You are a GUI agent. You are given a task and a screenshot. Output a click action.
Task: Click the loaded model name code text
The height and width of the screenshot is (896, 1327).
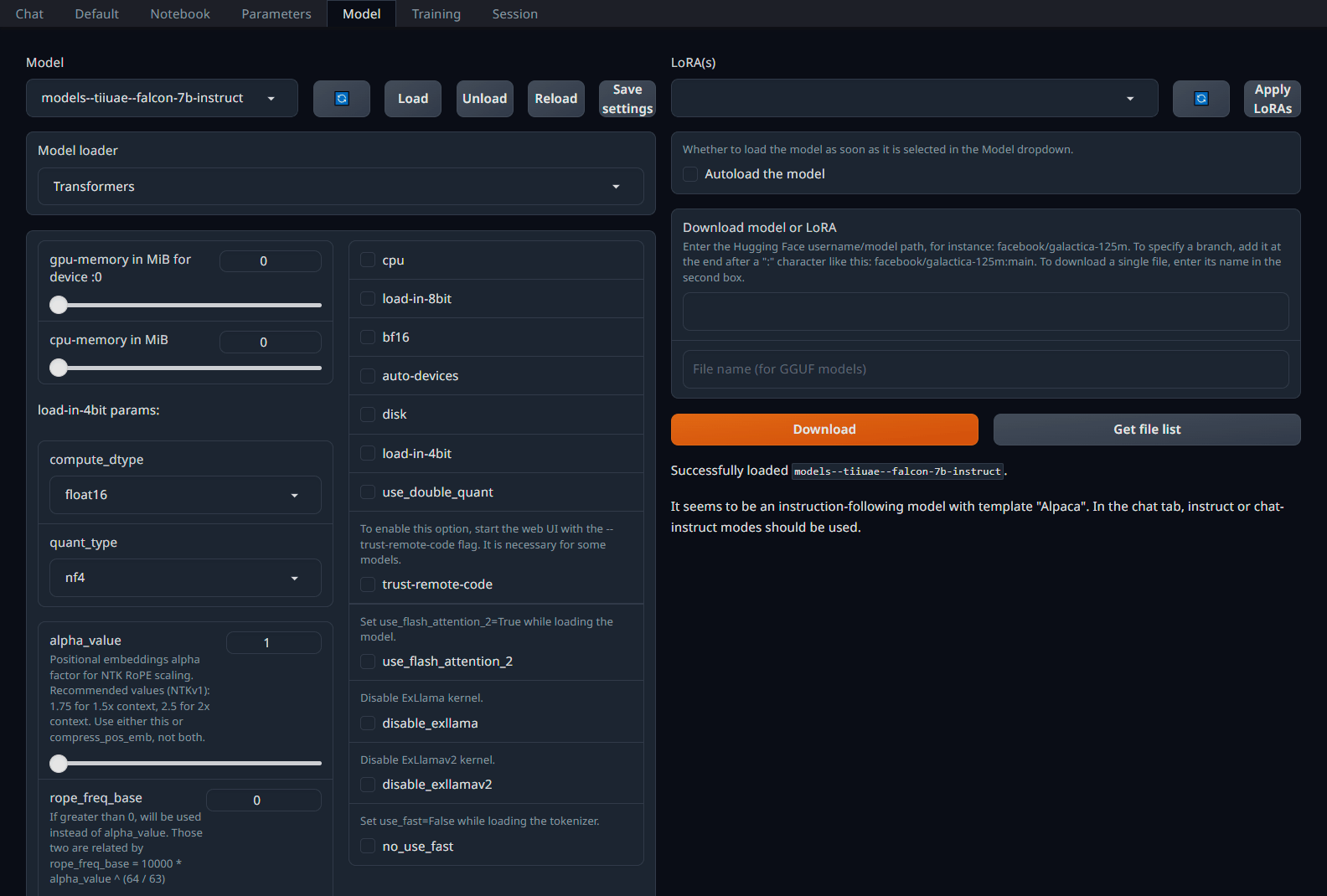click(898, 471)
